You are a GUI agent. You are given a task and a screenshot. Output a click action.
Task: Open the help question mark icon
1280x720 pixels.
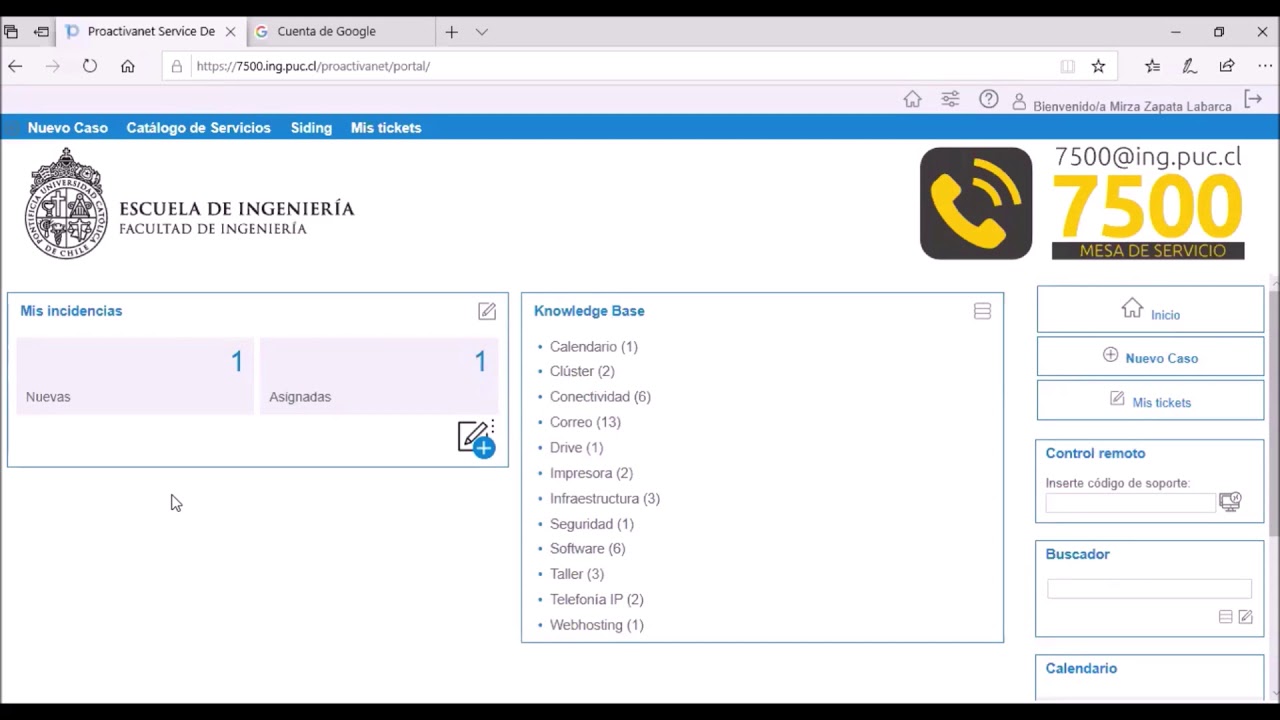989,99
